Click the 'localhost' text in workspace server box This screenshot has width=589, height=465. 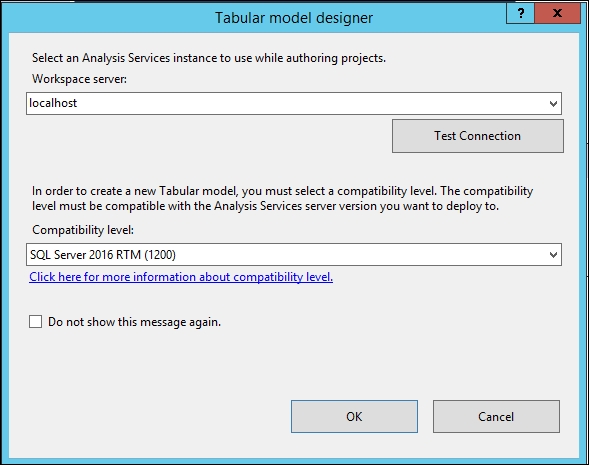pyautogui.click(x=53, y=103)
